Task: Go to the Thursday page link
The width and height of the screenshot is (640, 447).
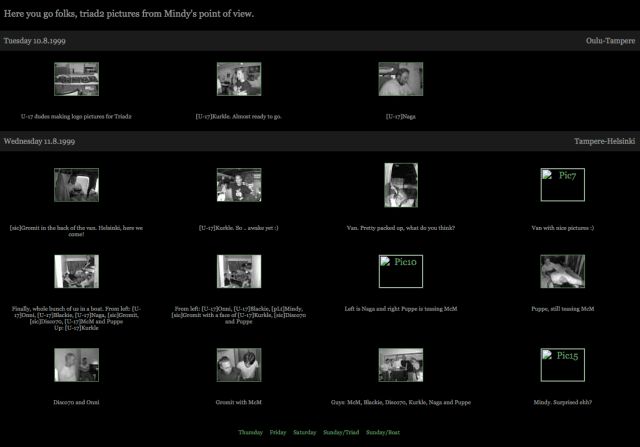Action: 250,432
